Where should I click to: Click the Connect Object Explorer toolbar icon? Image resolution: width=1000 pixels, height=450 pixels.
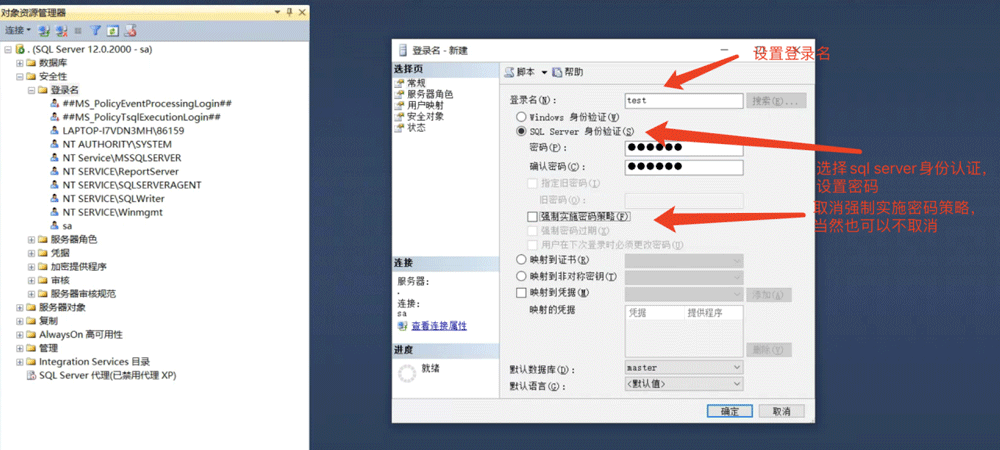[43, 30]
